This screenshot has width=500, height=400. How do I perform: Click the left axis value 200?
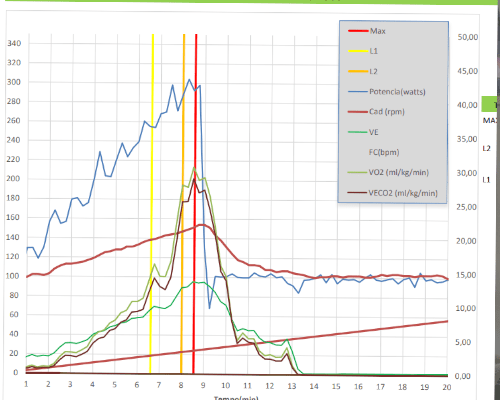click(x=14, y=179)
